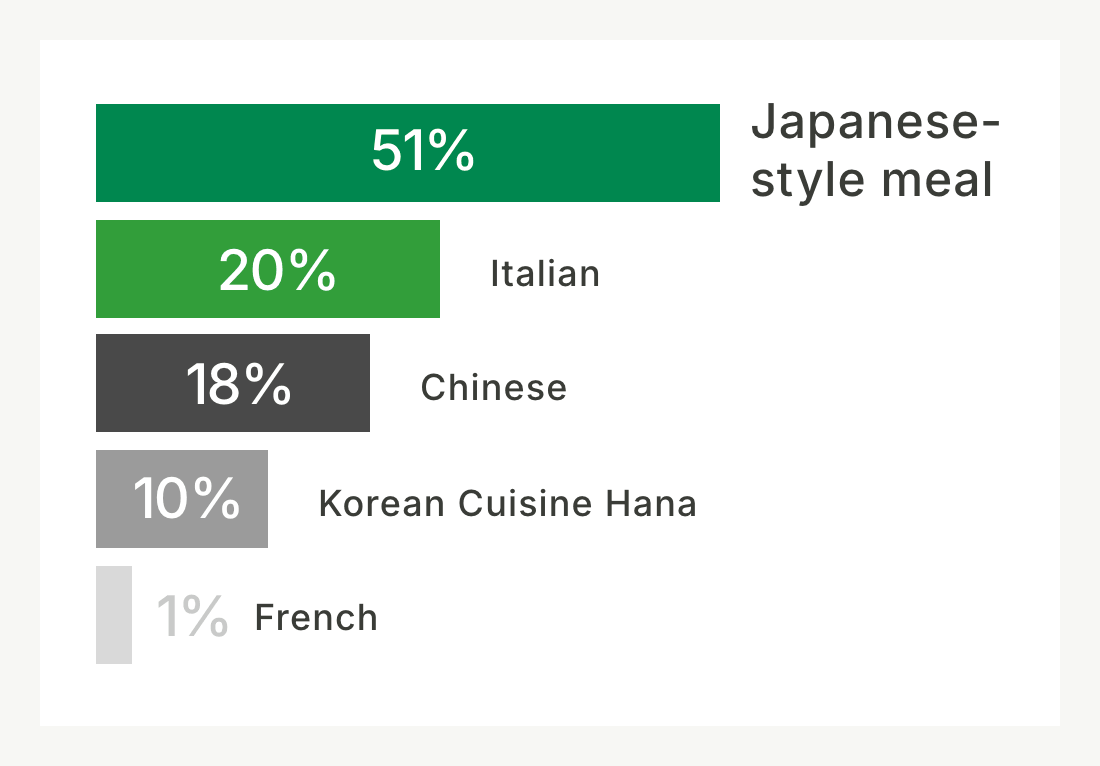The width and height of the screenshot is (1100, 766).
Task: Select the Italian label text
Action: tap(545, 274)
